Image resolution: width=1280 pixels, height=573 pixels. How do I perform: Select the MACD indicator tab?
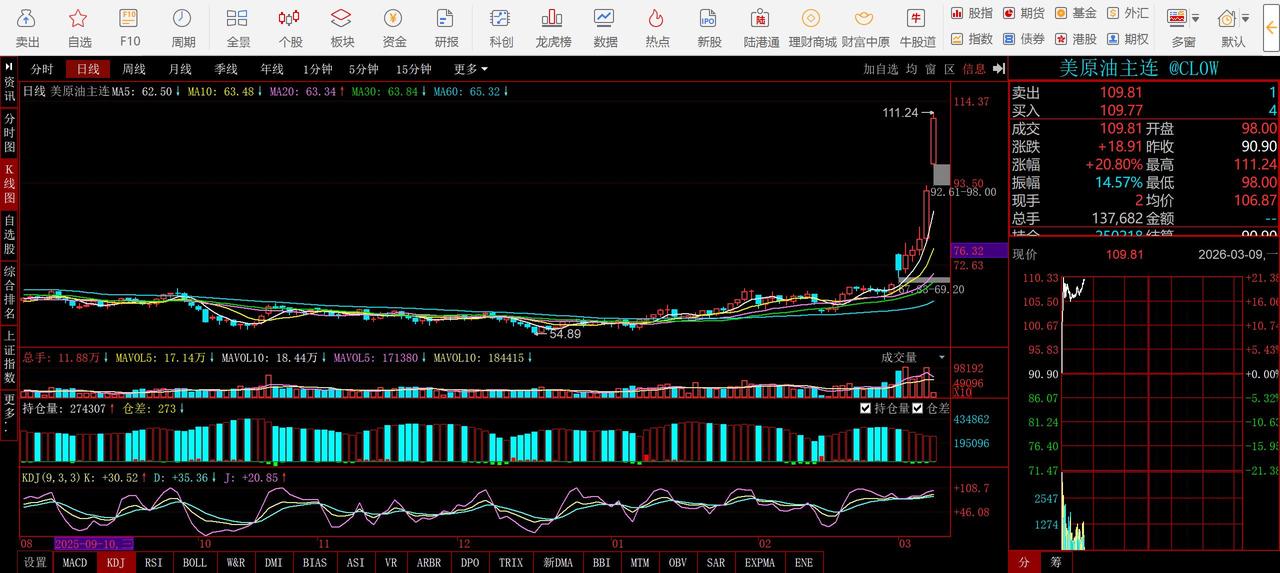coord(75,563)
